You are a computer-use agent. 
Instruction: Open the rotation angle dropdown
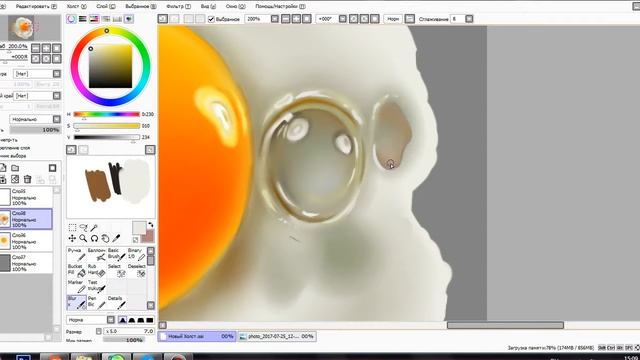pos(343,19)
